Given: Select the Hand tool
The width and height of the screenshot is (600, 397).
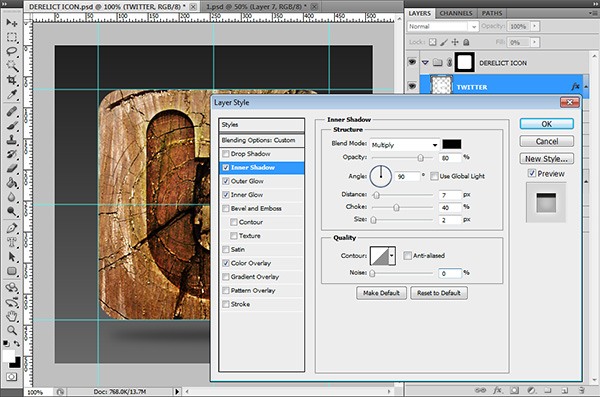Looking at the screenshot, I should click(12, 317).
